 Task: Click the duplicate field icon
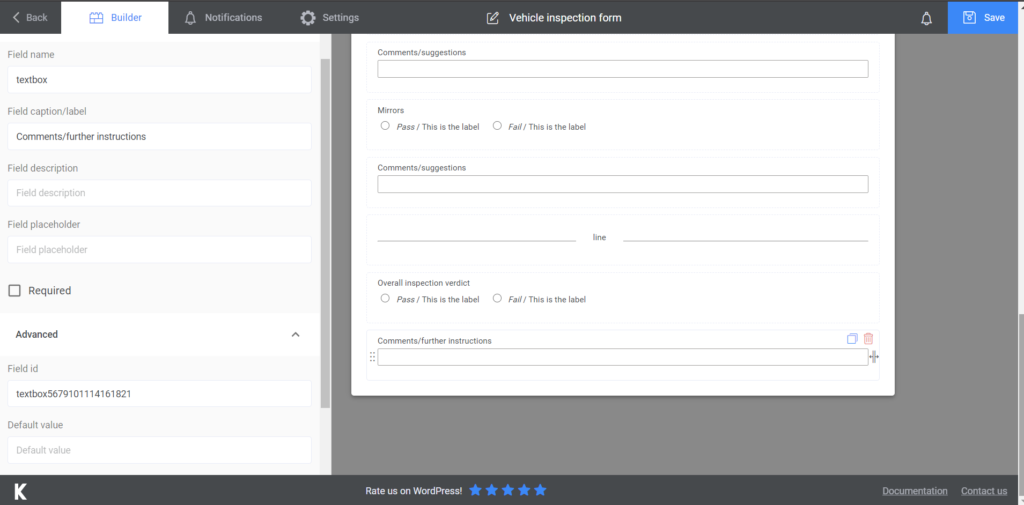(852, 338)
